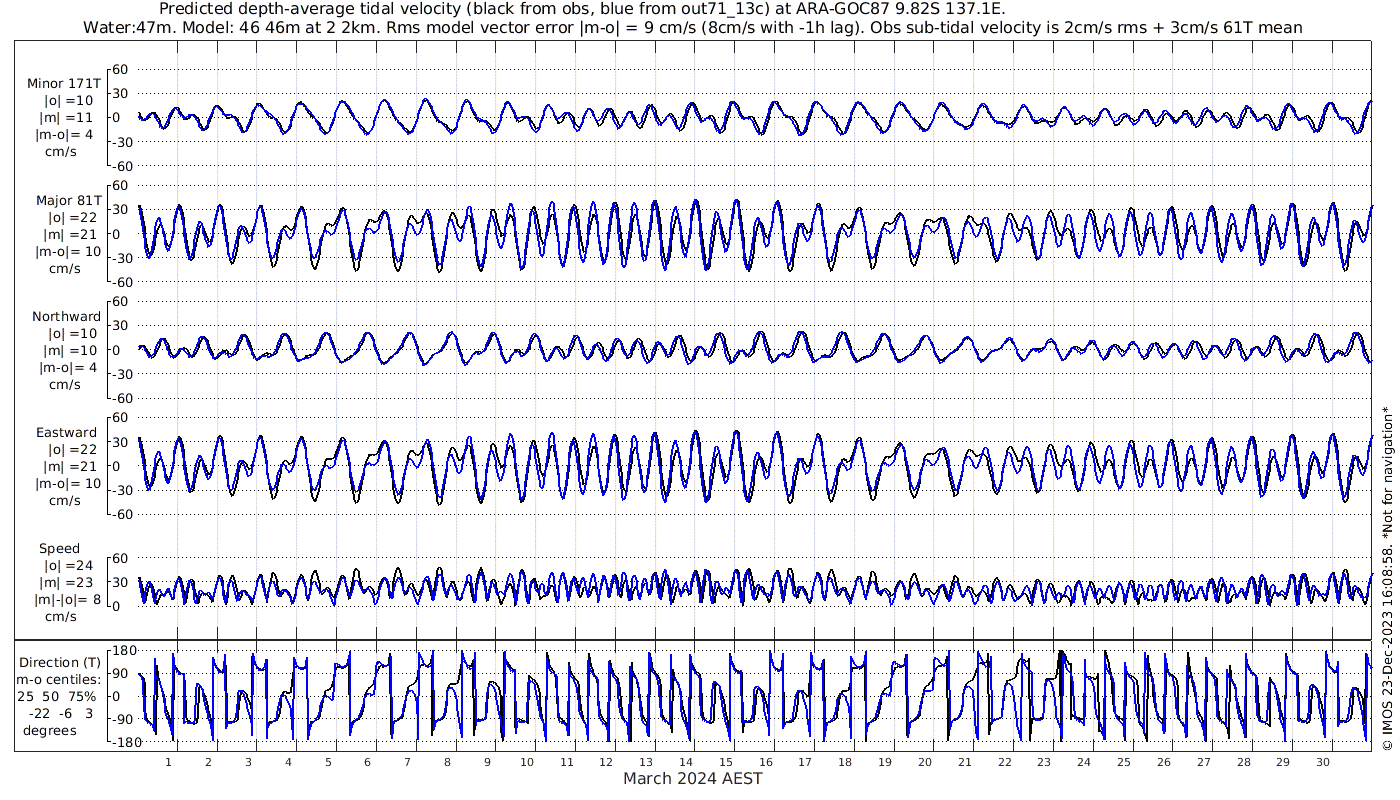The height and width of the screenshot is (800, 1400).
Task: Click the 'Major 81T' panel label
Action: click(67, 200)
